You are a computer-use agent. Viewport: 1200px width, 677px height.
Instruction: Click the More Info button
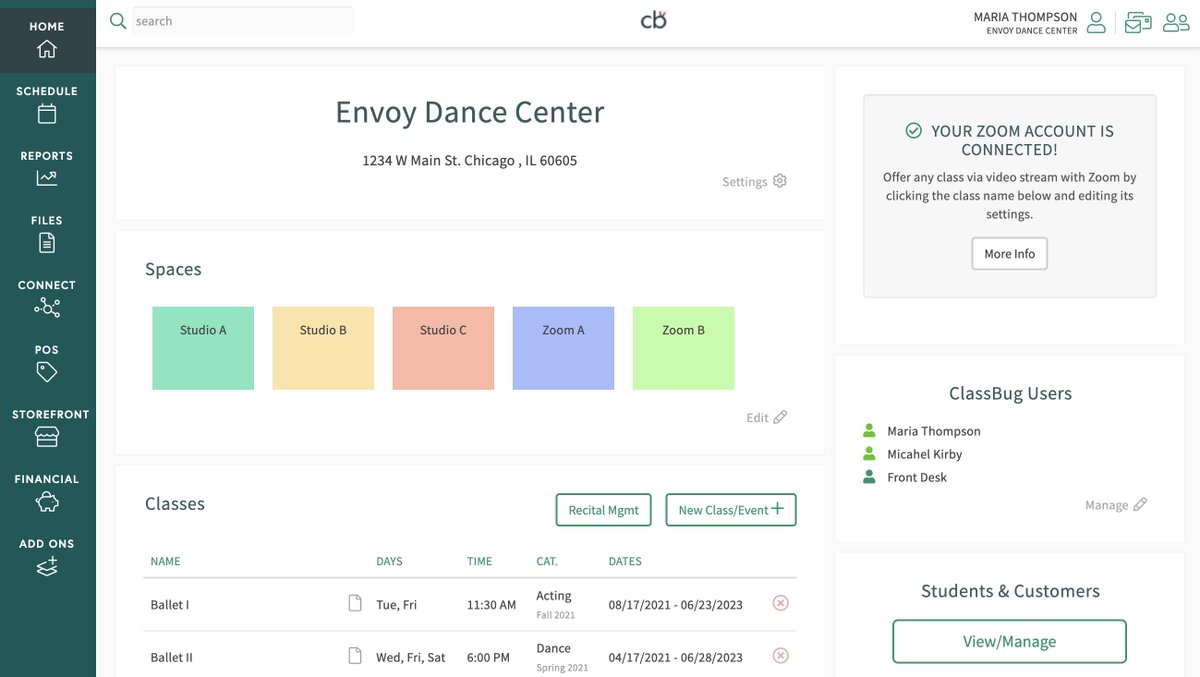(1010, 254)
